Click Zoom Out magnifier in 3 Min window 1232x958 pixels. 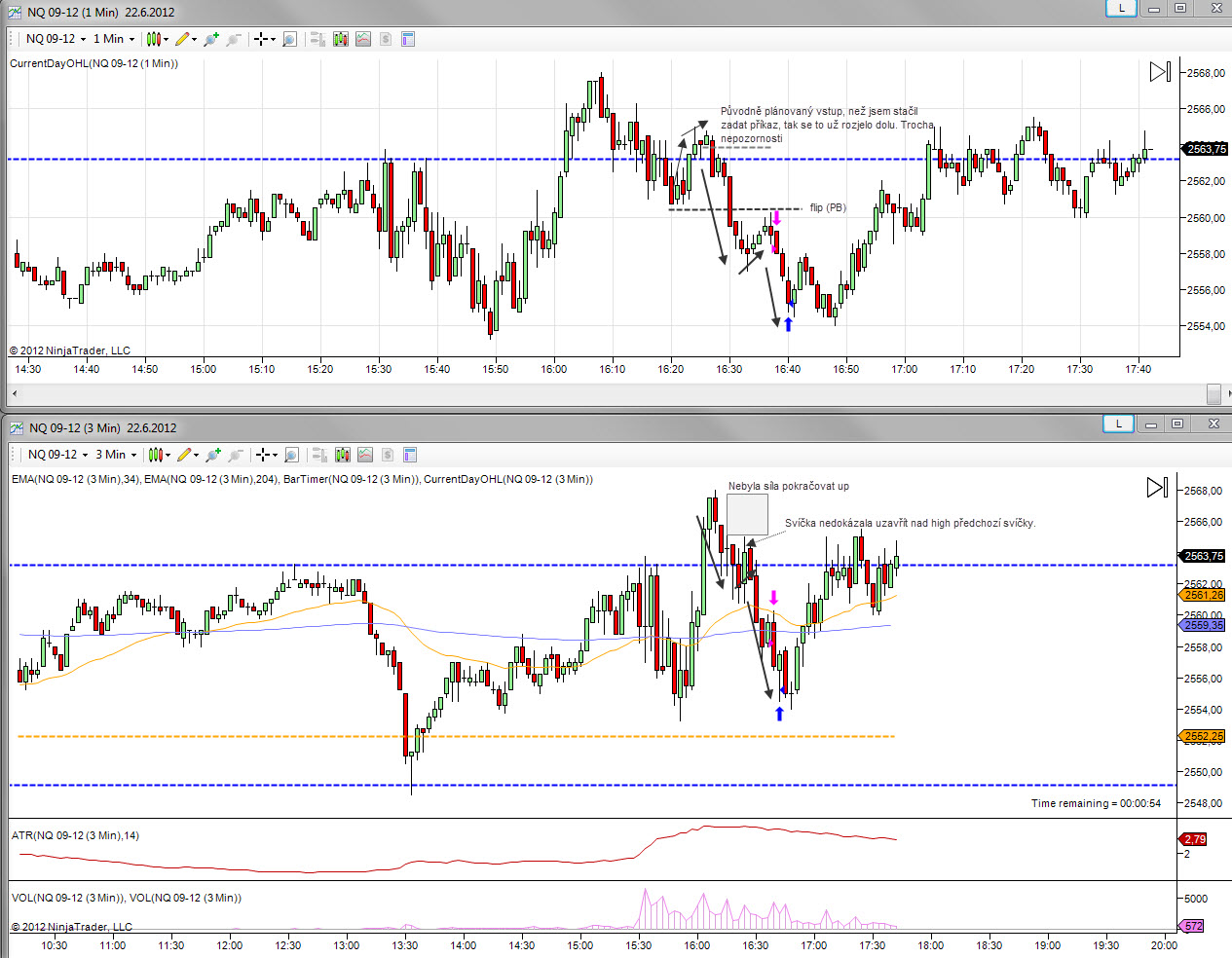pyautogui.click(x=235, y=455)
